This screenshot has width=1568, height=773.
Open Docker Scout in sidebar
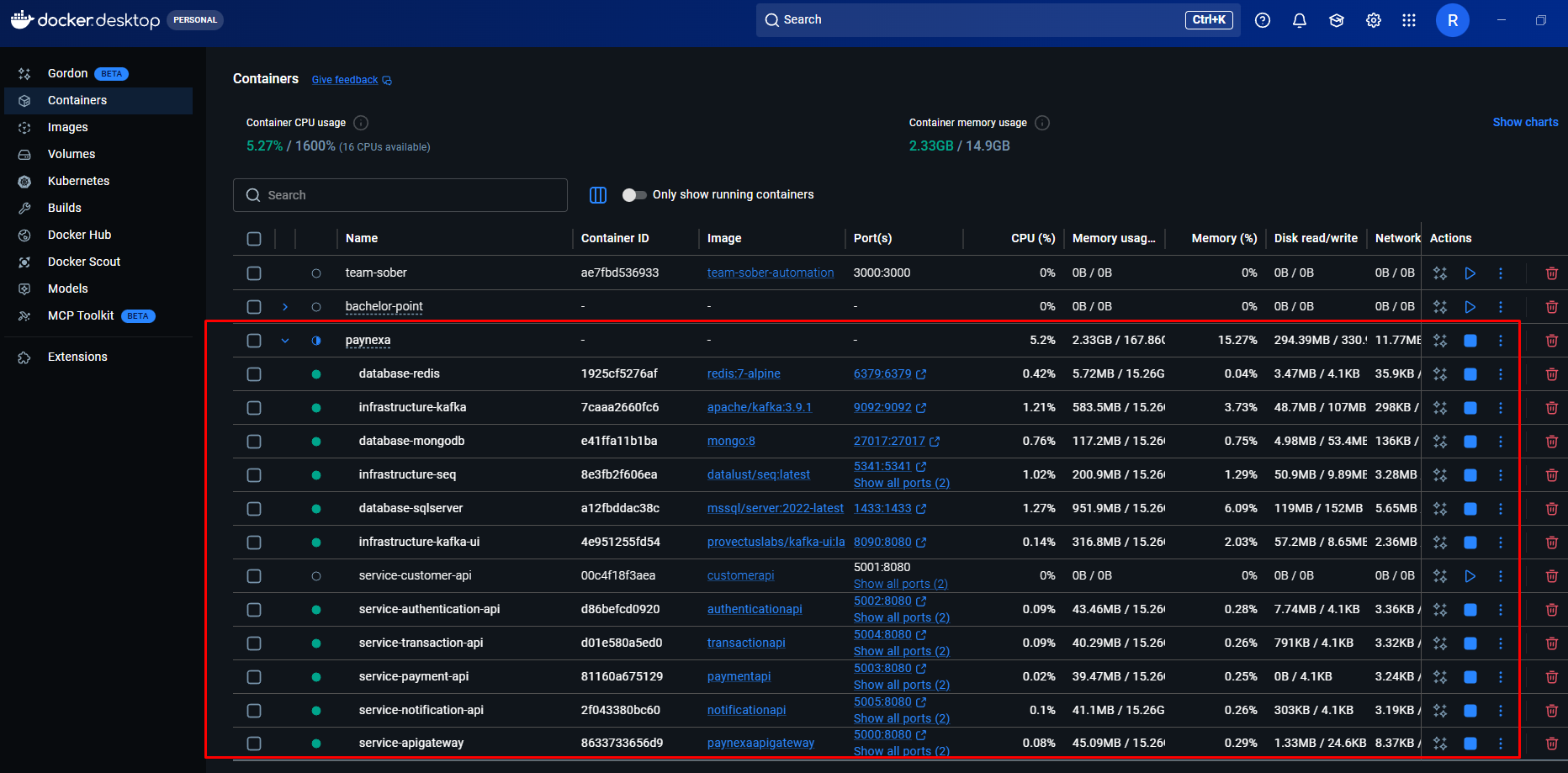98,262
